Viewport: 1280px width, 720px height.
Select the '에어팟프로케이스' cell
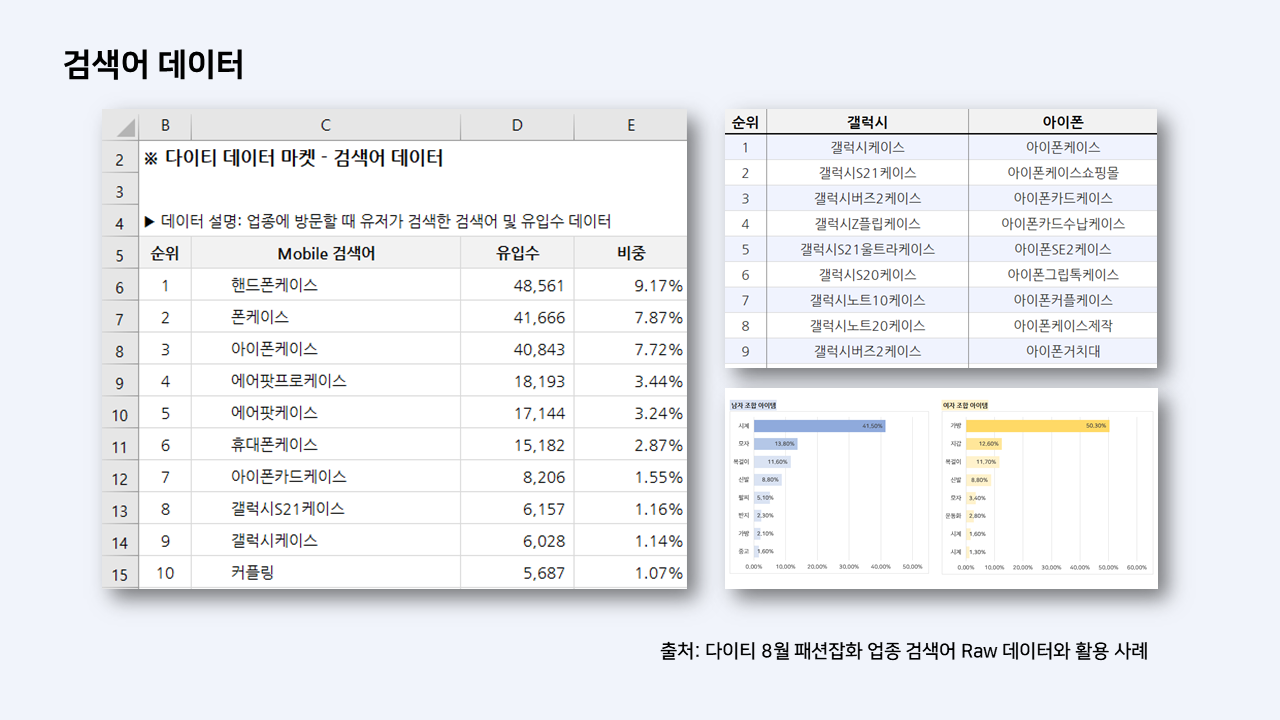coord(326,381)
